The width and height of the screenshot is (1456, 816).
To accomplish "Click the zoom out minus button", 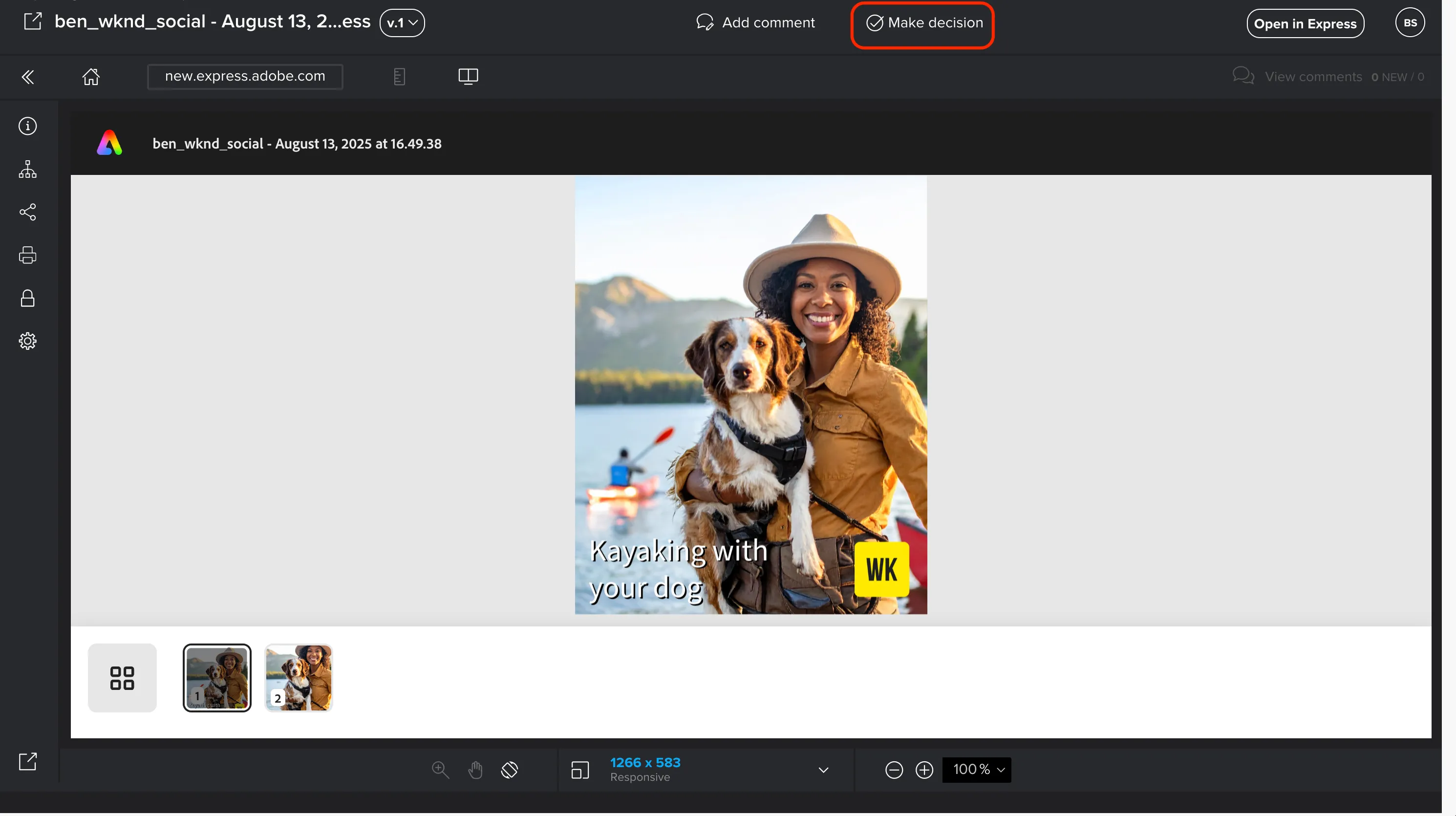I will click(894, 770).
